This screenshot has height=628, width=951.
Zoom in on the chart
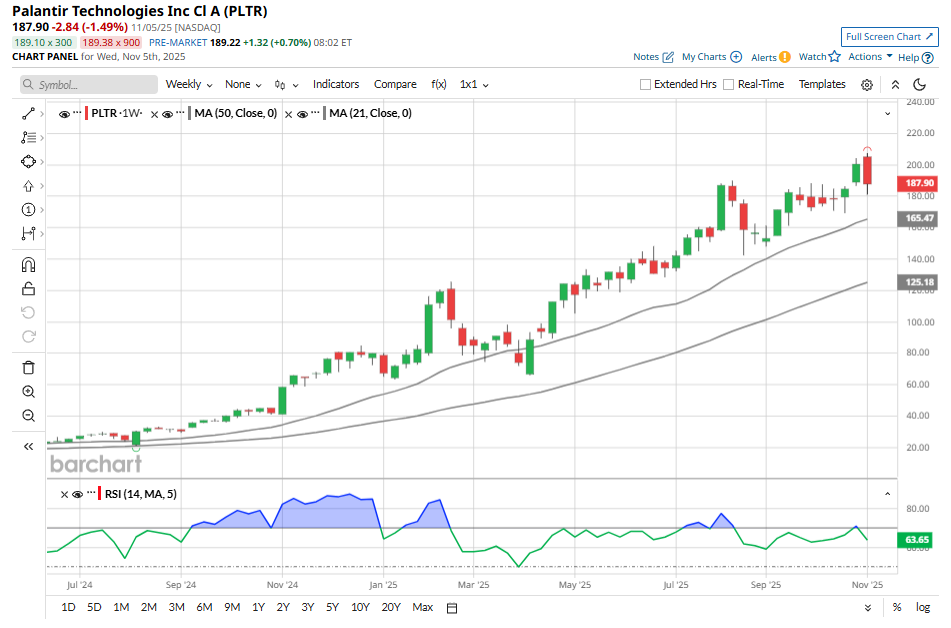pyautogui.click(x=28, y=391)
